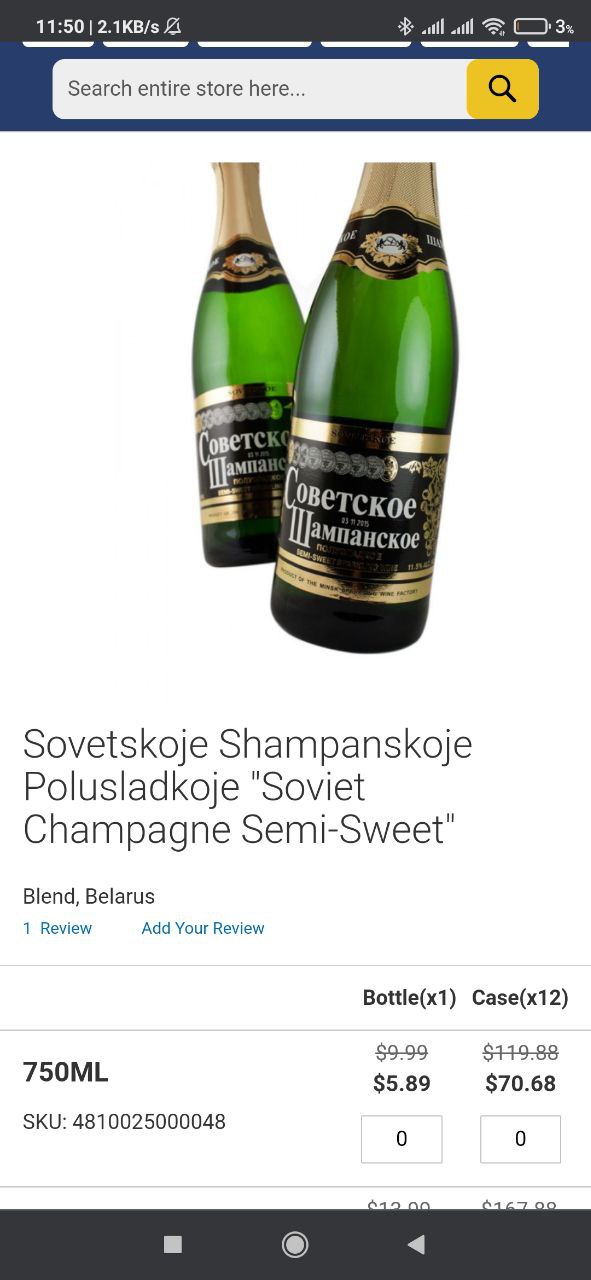Tap the Android back triangle icon

pyautogui.click(x=416, y=1244)
